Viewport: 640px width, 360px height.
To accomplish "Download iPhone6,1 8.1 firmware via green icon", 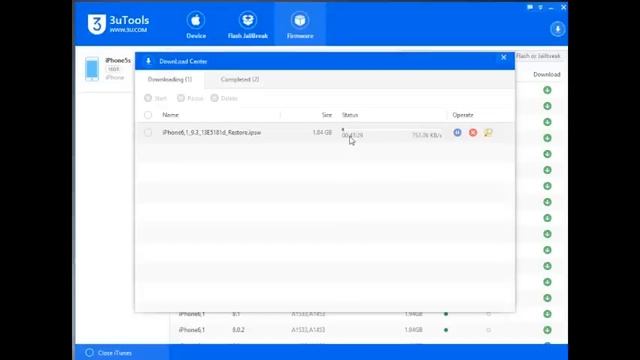I will click(547, 314).
